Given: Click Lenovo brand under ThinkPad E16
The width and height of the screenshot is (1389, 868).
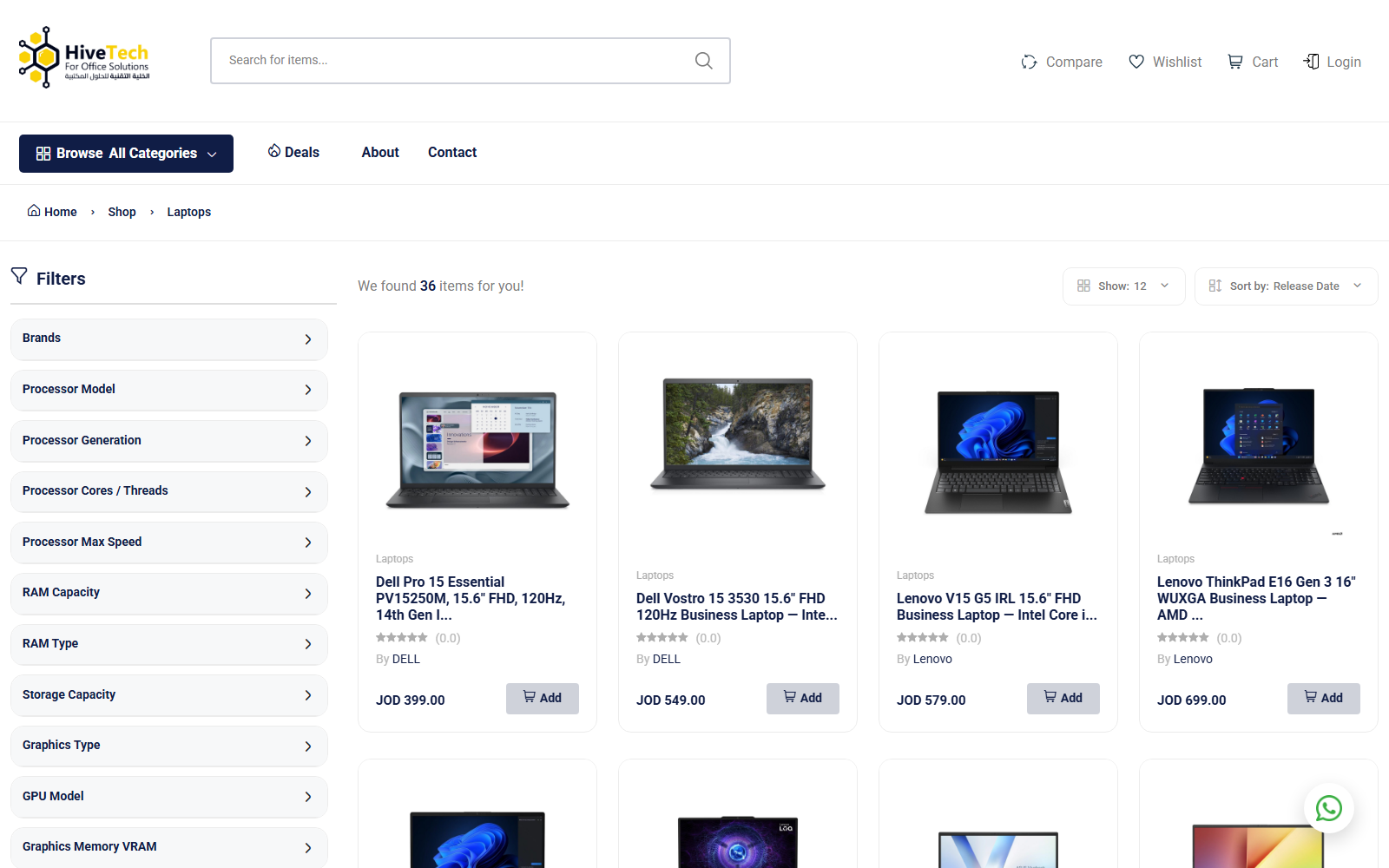Looking at the screenshot, I should [x=1193, y=659].
